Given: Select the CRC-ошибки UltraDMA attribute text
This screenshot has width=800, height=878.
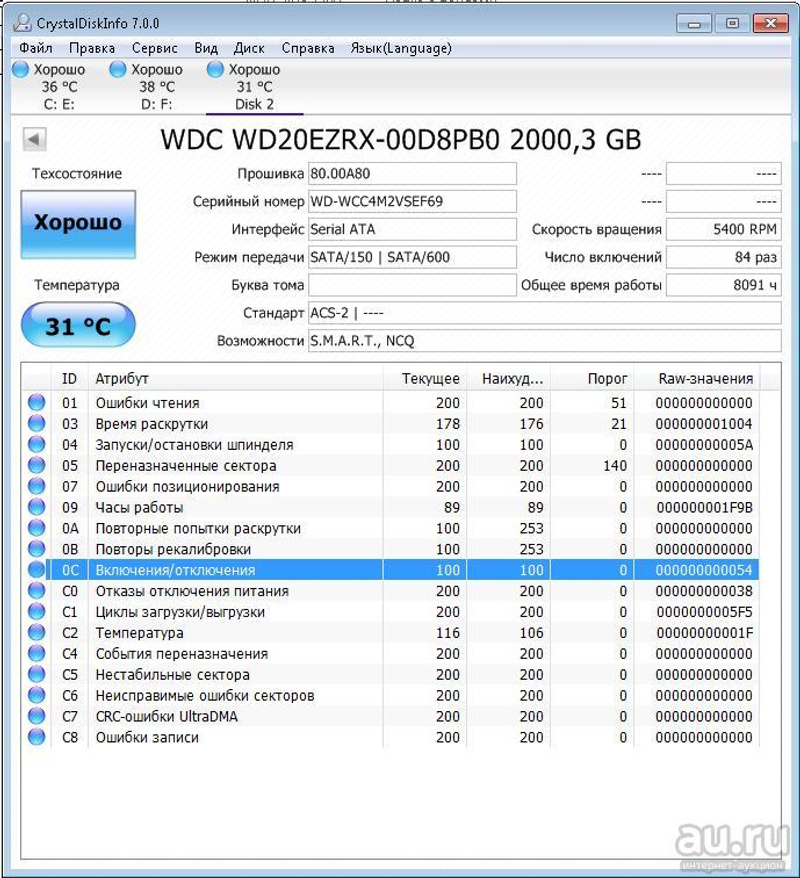Looking at the screenshot, I should click(x=167, y=717).
